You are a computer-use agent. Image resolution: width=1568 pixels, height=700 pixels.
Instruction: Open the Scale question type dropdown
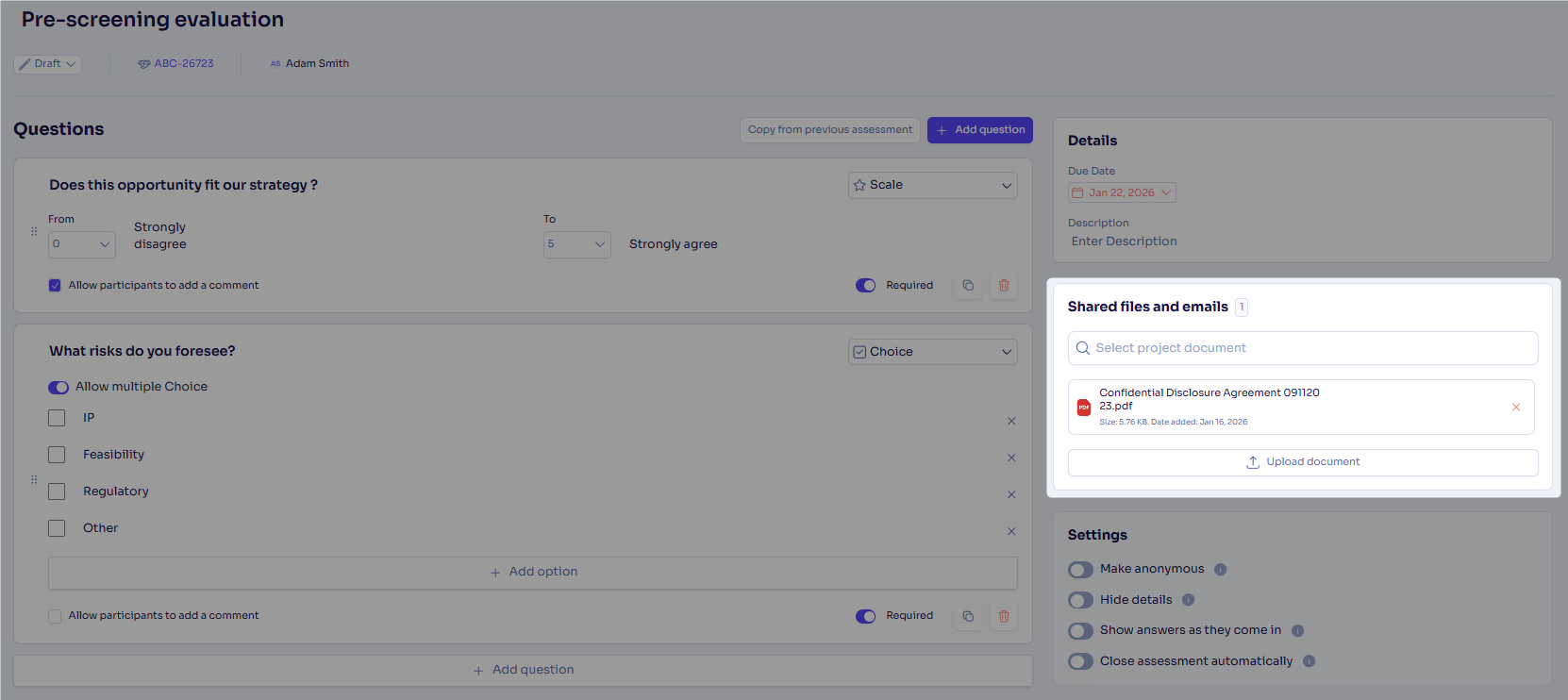[932, 185]
